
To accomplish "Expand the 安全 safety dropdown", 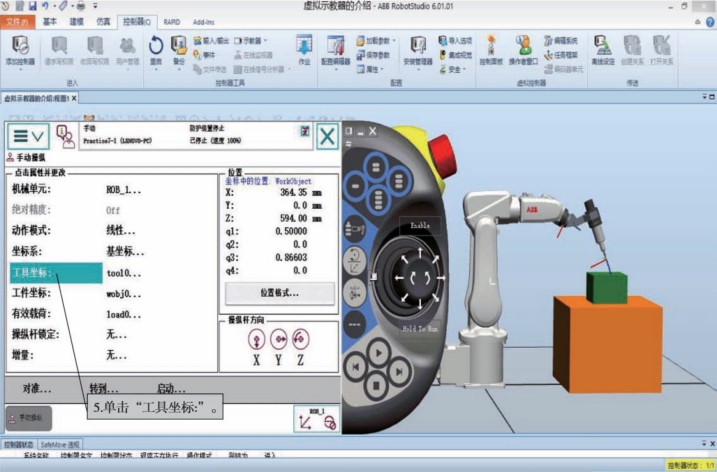I will tap(464, 69).
